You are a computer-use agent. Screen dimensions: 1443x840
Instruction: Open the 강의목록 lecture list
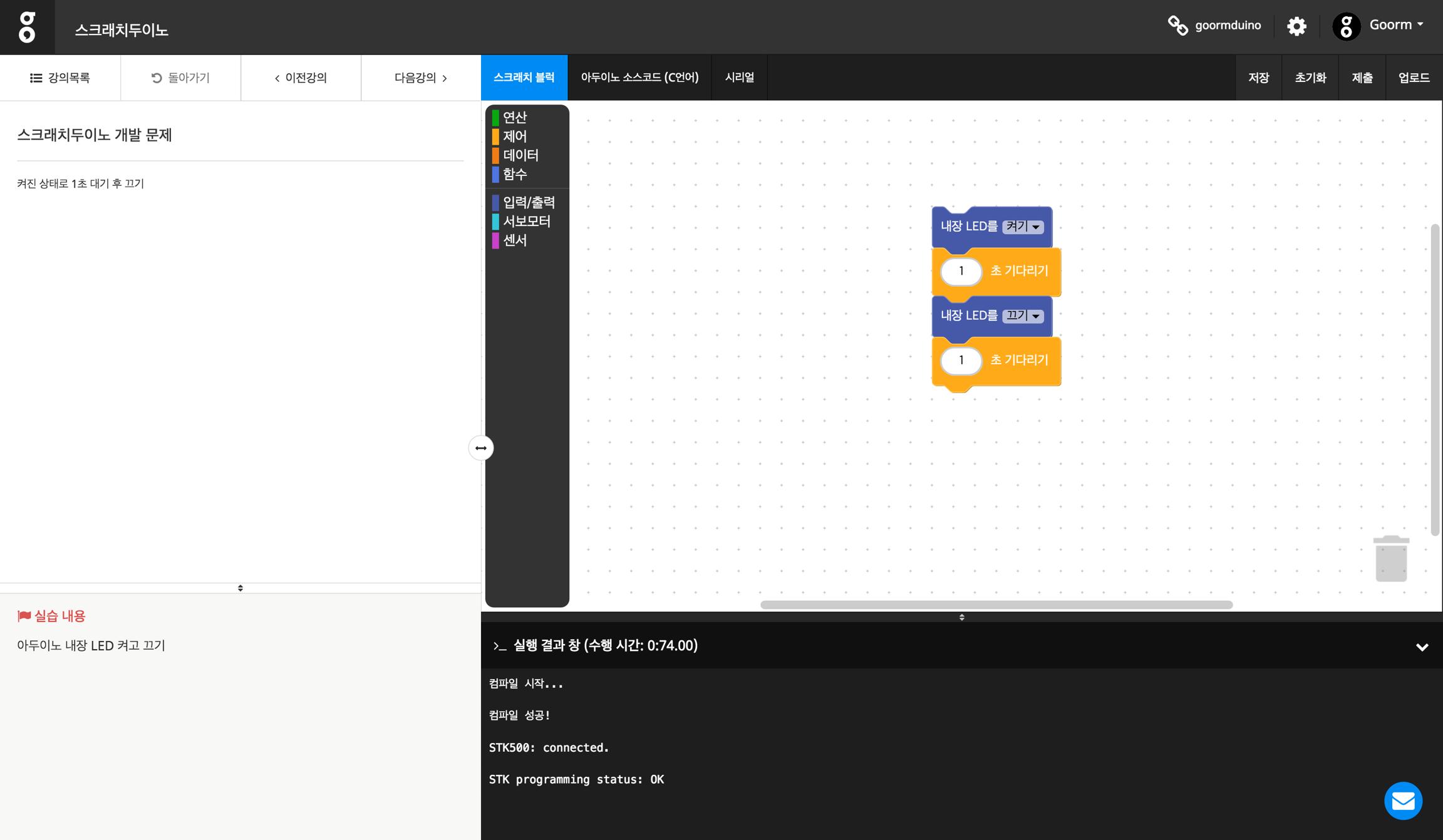60,78
